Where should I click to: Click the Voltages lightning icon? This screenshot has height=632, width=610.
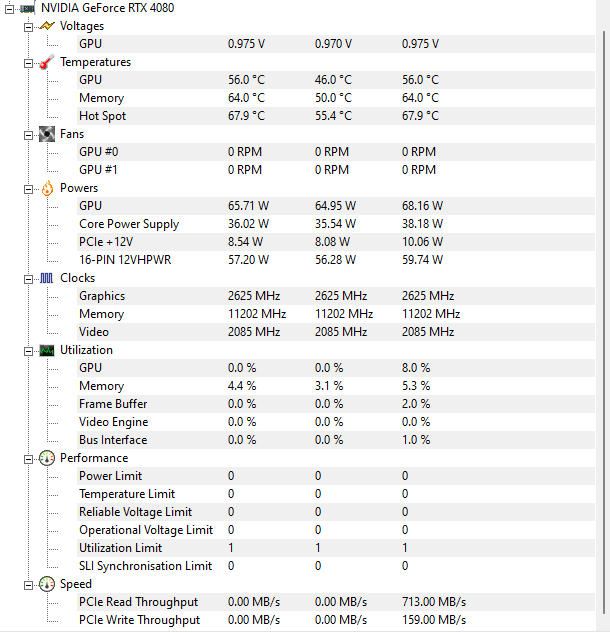[x=46, y=26]
